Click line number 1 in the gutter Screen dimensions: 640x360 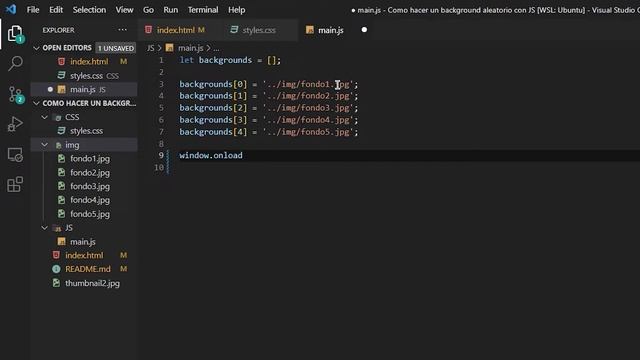click(x=161, y=60)
